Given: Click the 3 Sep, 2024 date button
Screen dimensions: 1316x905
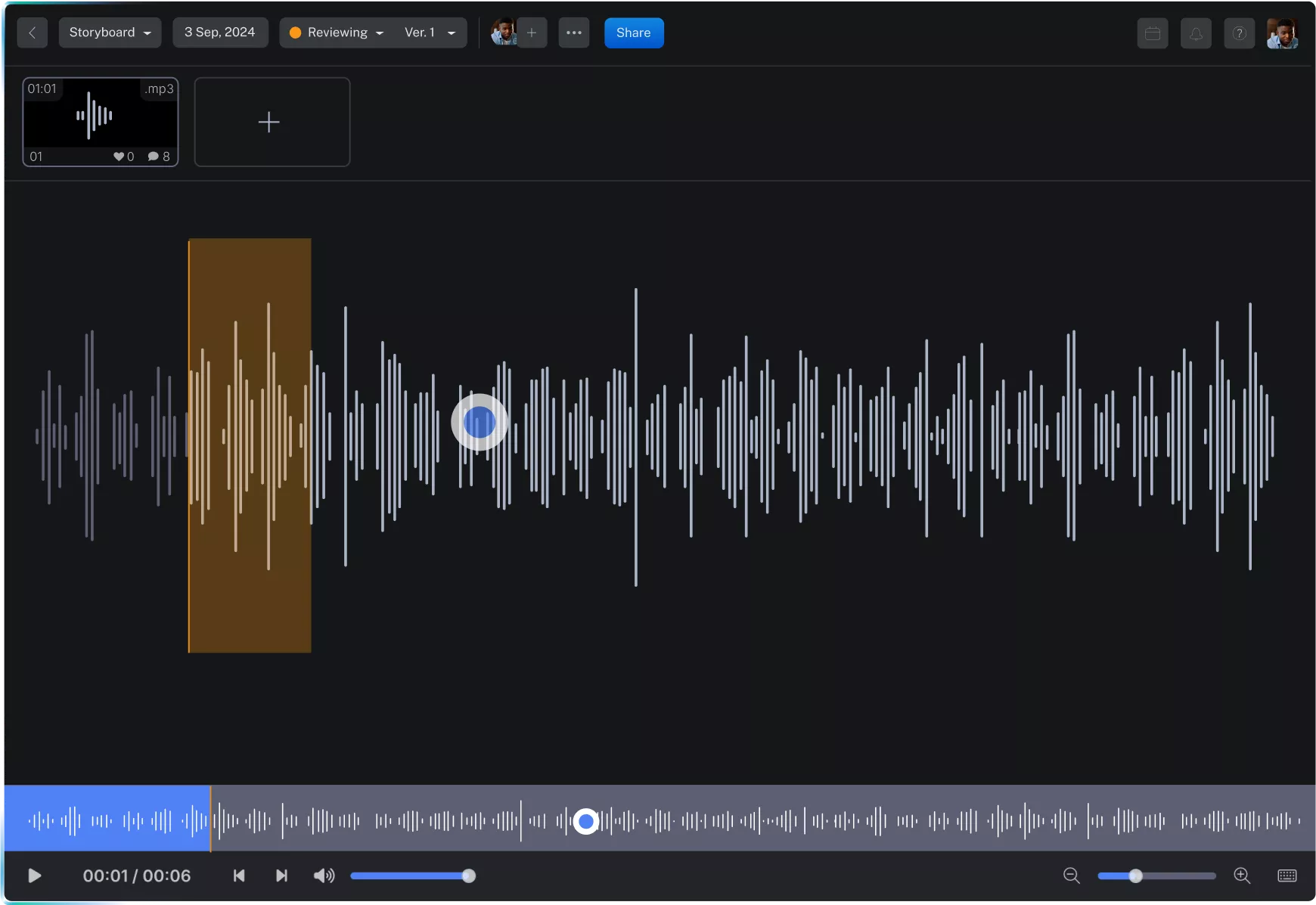Looking at the screenshot, I should click(220, 33).
